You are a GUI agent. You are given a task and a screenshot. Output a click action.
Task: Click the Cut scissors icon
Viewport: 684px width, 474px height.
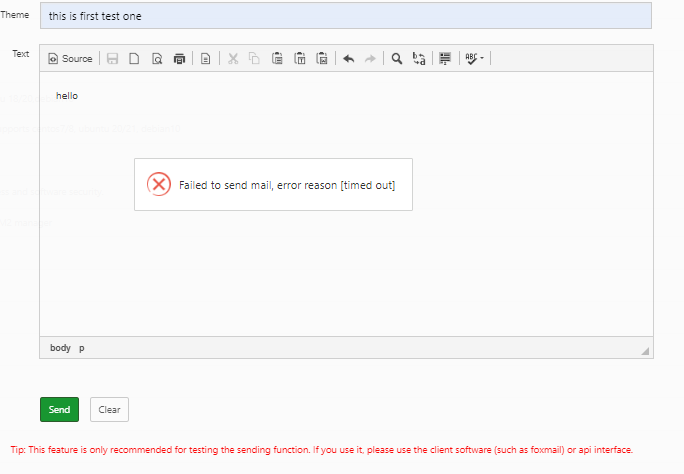pyautogui.click(x=233, y=58)
